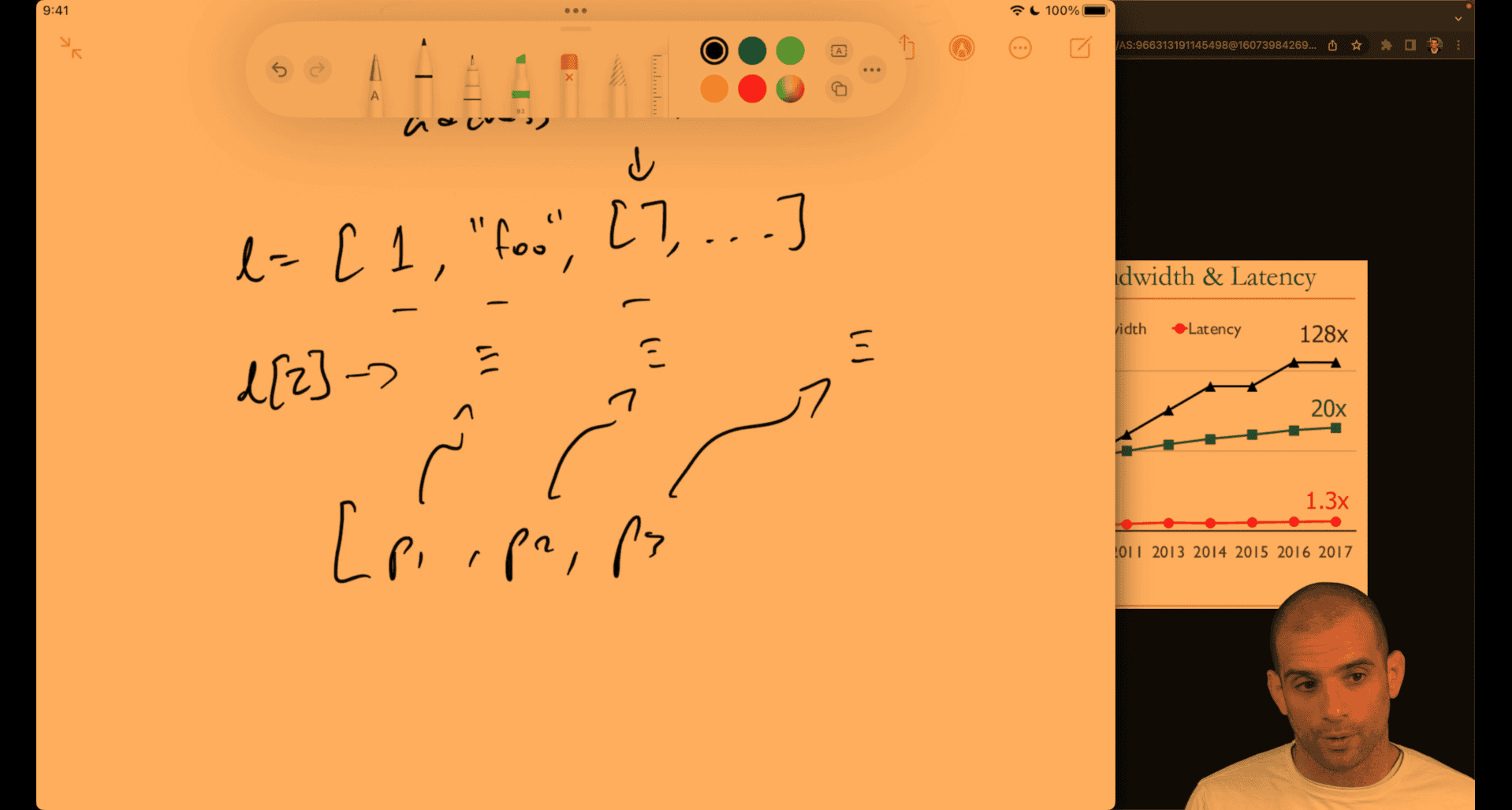1512x810 pixels.
Task: Redo the undone stroke
Action: coord(317,70)
